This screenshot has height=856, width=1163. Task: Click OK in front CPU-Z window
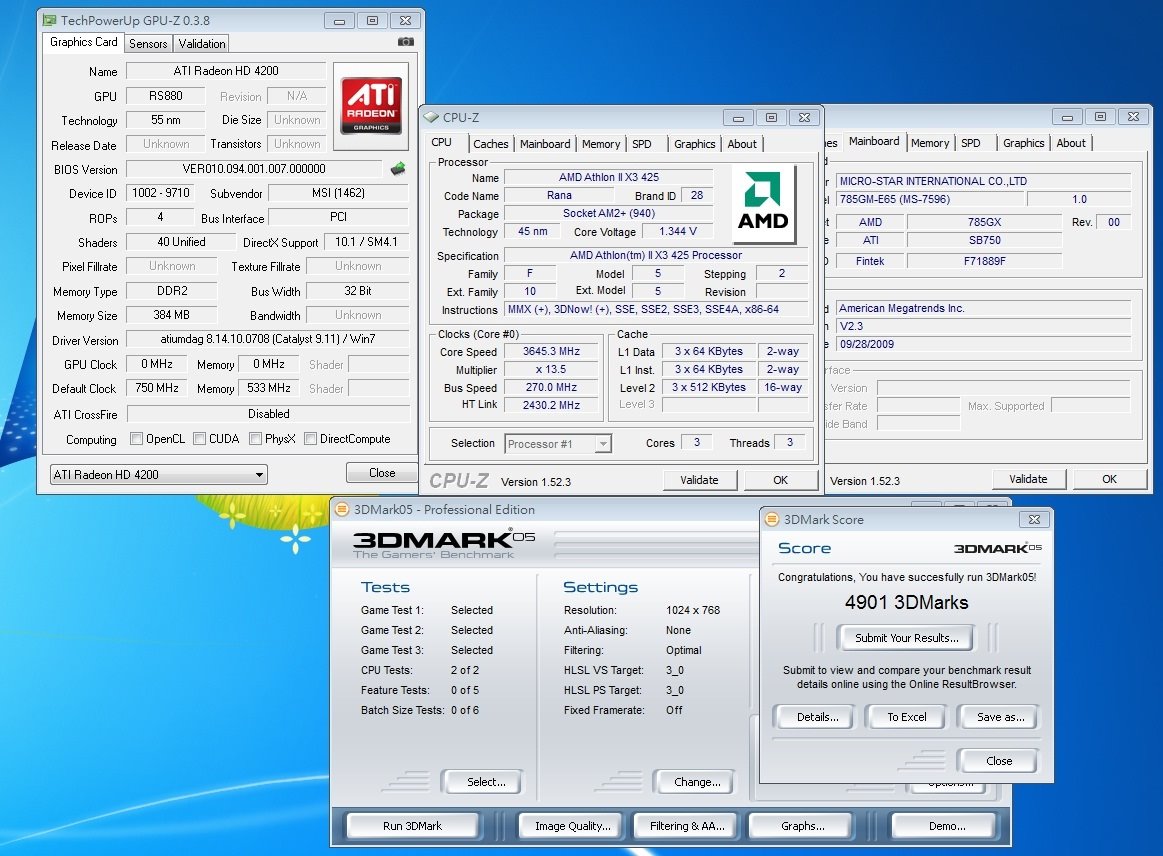click(x=780, y=480)
